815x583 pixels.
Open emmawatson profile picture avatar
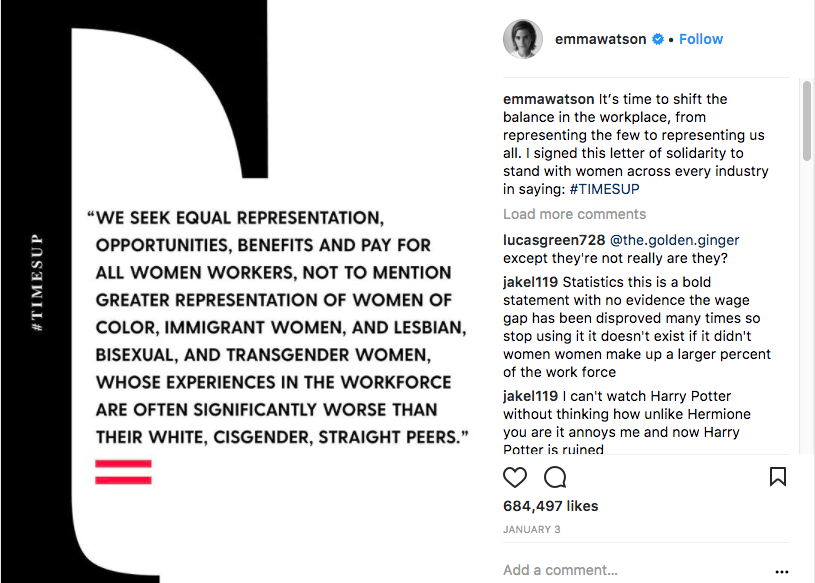click(522, 39)
